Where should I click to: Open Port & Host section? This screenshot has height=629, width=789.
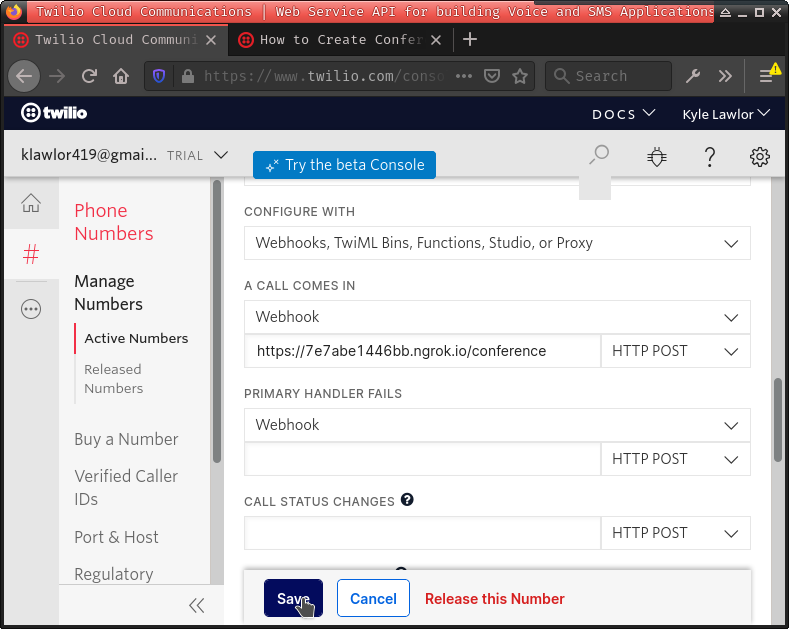point(116,537)
